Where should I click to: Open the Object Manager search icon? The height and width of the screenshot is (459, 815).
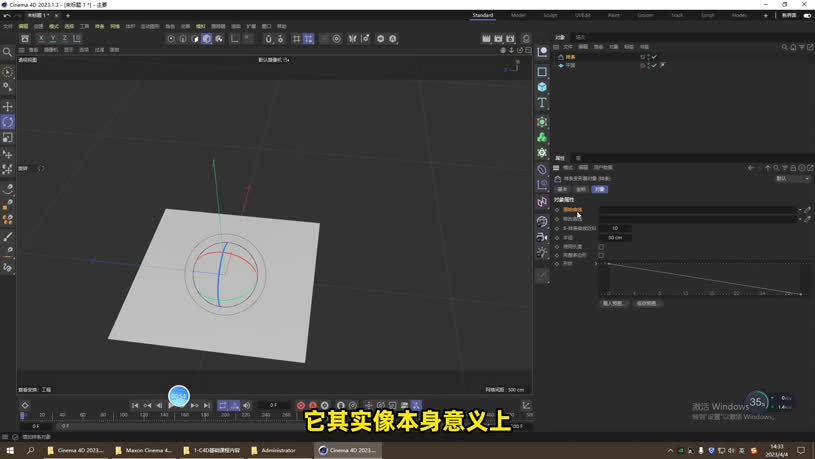(x=784, y=47)
